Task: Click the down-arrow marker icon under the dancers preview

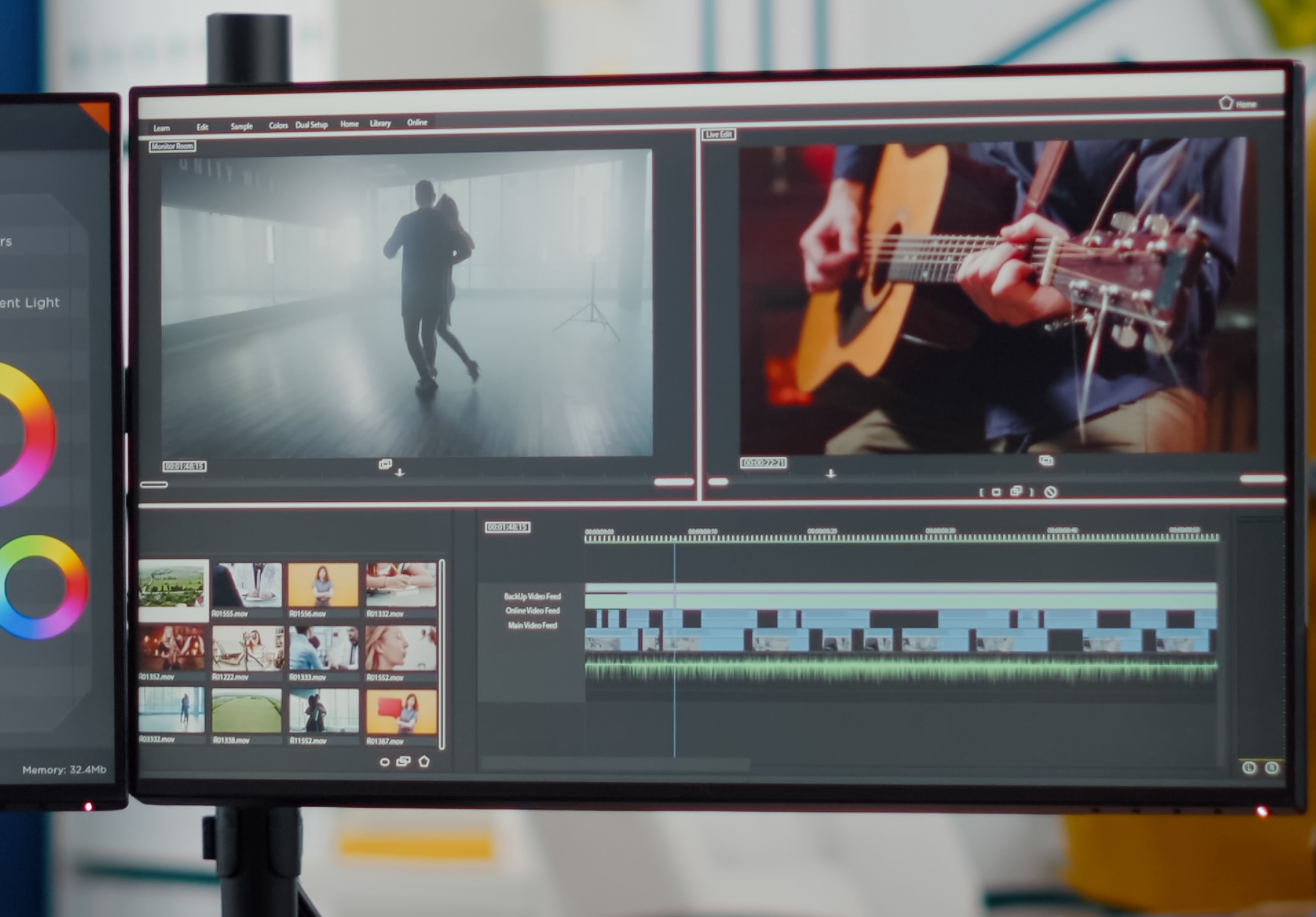Action: 399,473
